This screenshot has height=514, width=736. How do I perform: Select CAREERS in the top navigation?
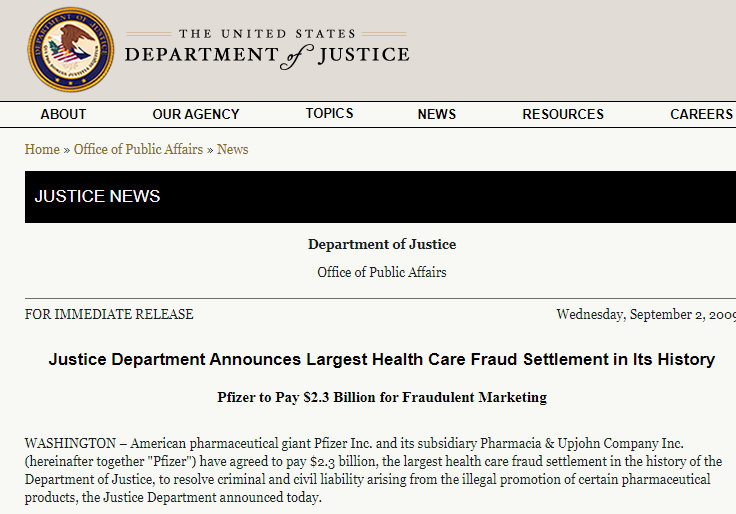[x=701, y=114]
